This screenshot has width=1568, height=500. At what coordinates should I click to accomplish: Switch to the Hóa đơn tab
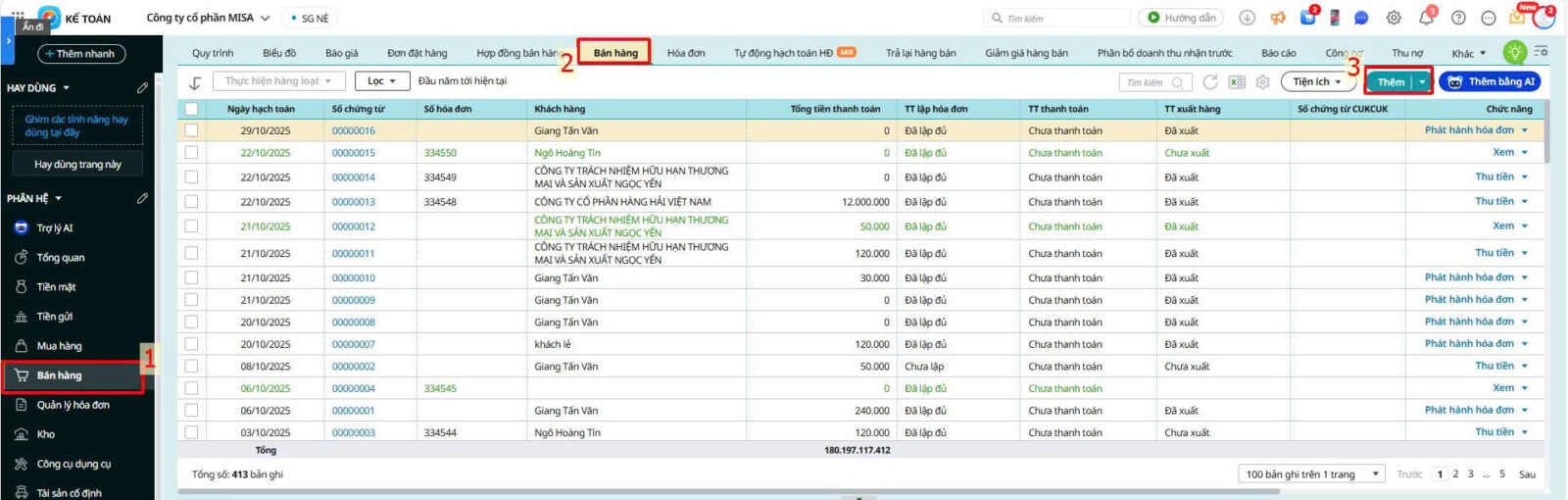[x=686, y=53]
